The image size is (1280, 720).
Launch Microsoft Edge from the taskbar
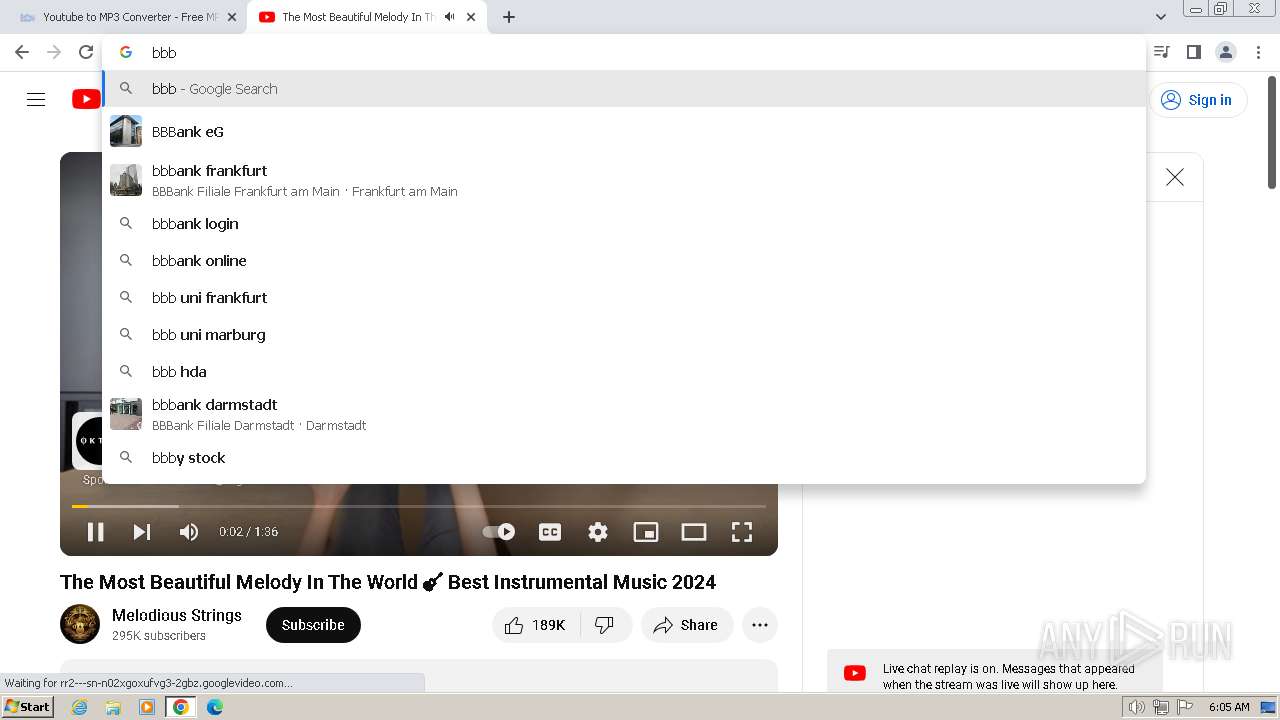tap(215, 707)
